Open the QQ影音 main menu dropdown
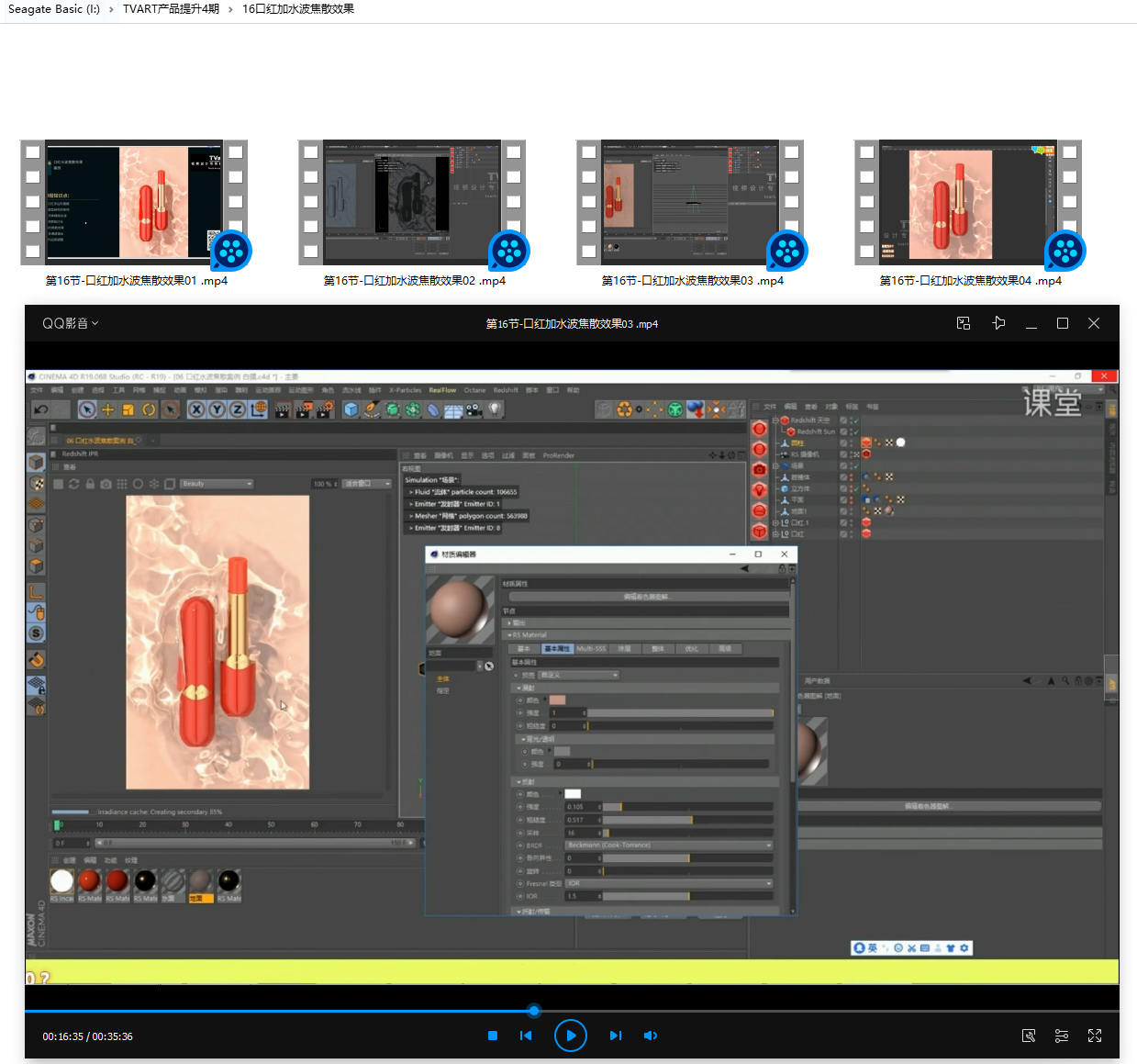The width and height of the screenshot is (1137, 1064). coord(70,323)
